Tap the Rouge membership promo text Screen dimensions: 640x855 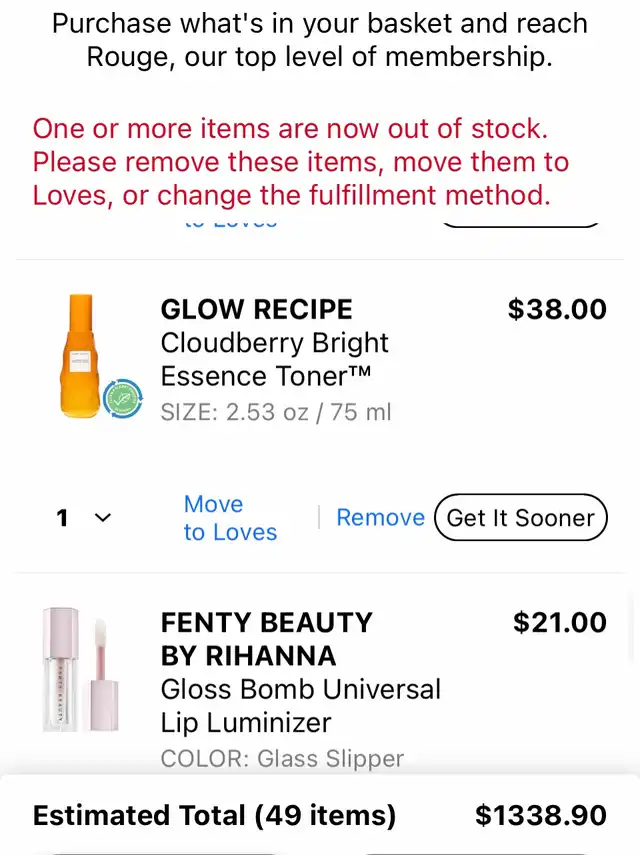point(320,40)
